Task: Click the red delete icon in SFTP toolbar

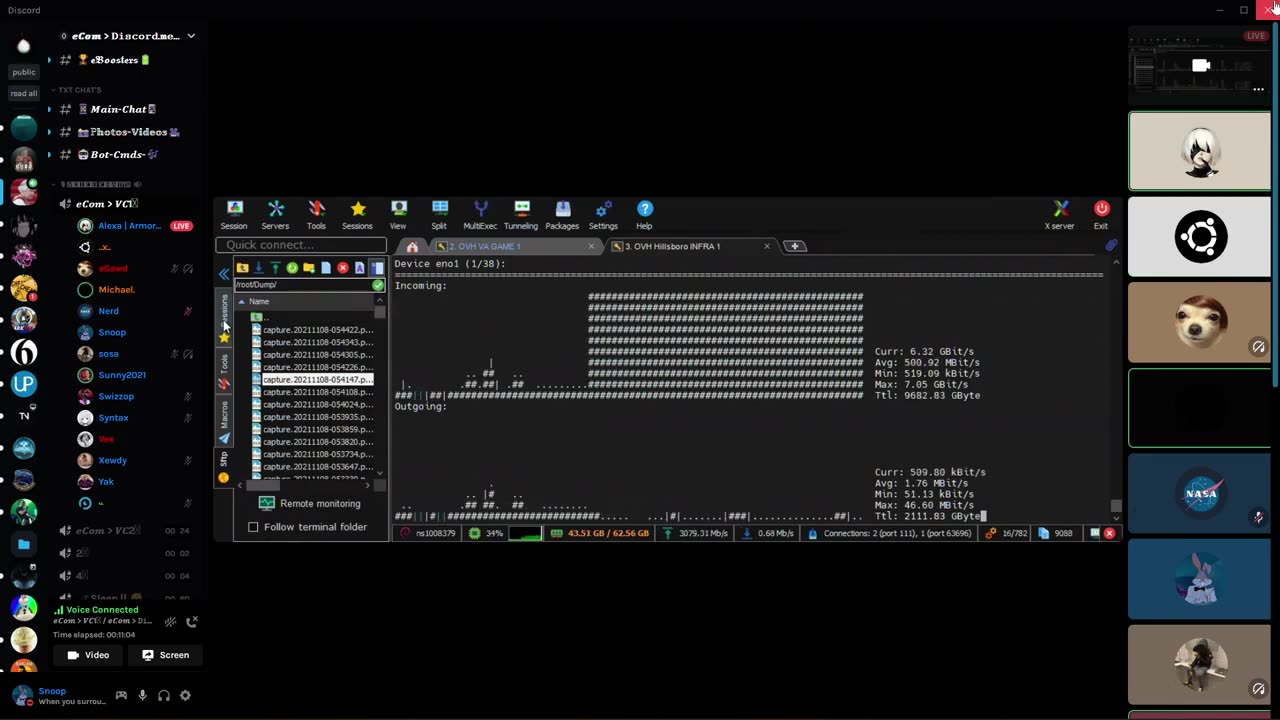Action: 343,268
